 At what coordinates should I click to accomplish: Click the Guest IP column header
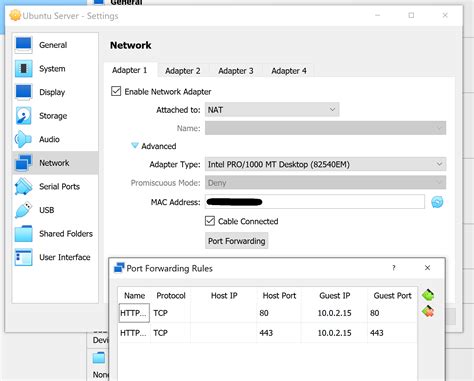334,295
